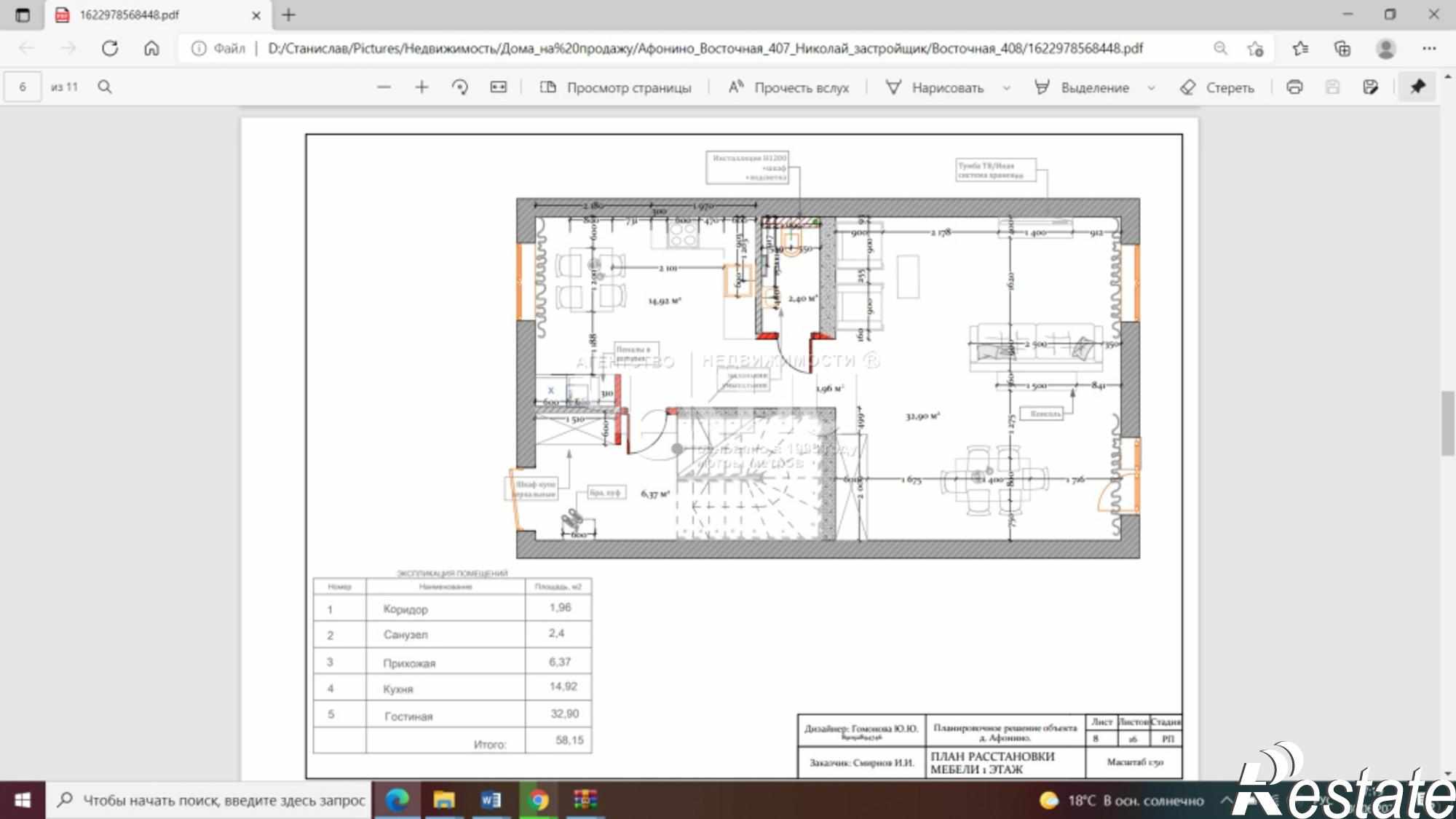Click the Гостиная row name
This screenshot has width=1456, height=819.
coord(408,716)
